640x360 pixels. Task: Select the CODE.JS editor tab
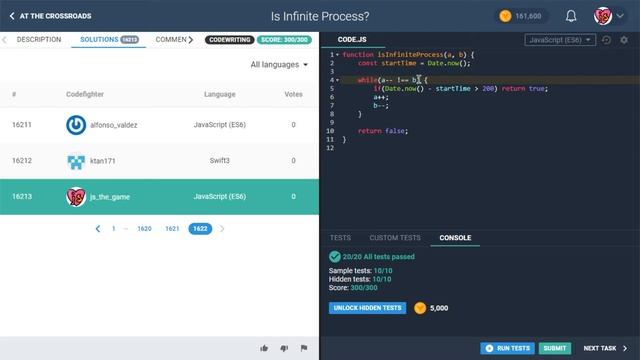(x=352, y=40)
